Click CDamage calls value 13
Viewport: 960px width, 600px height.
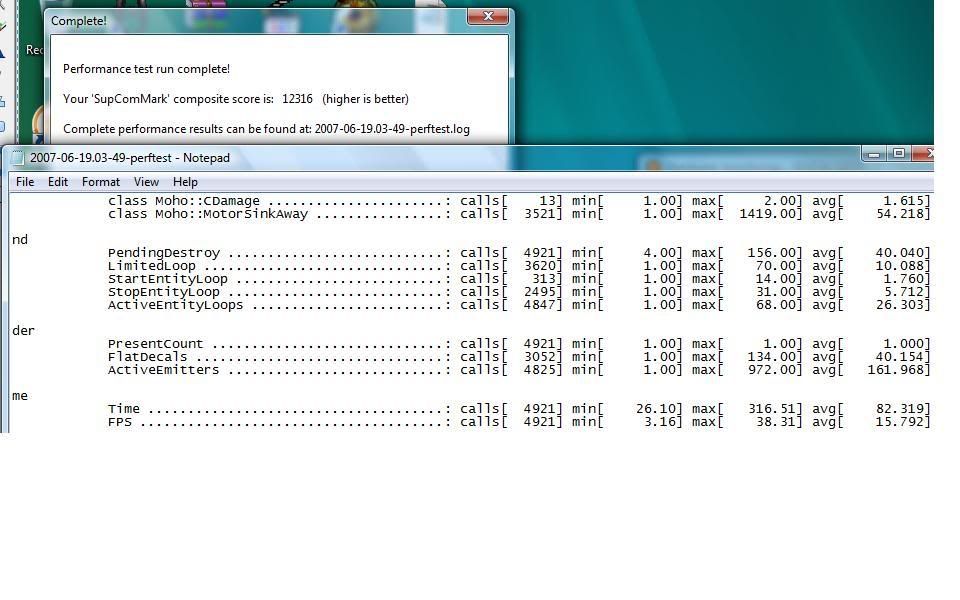pos(548,201)
